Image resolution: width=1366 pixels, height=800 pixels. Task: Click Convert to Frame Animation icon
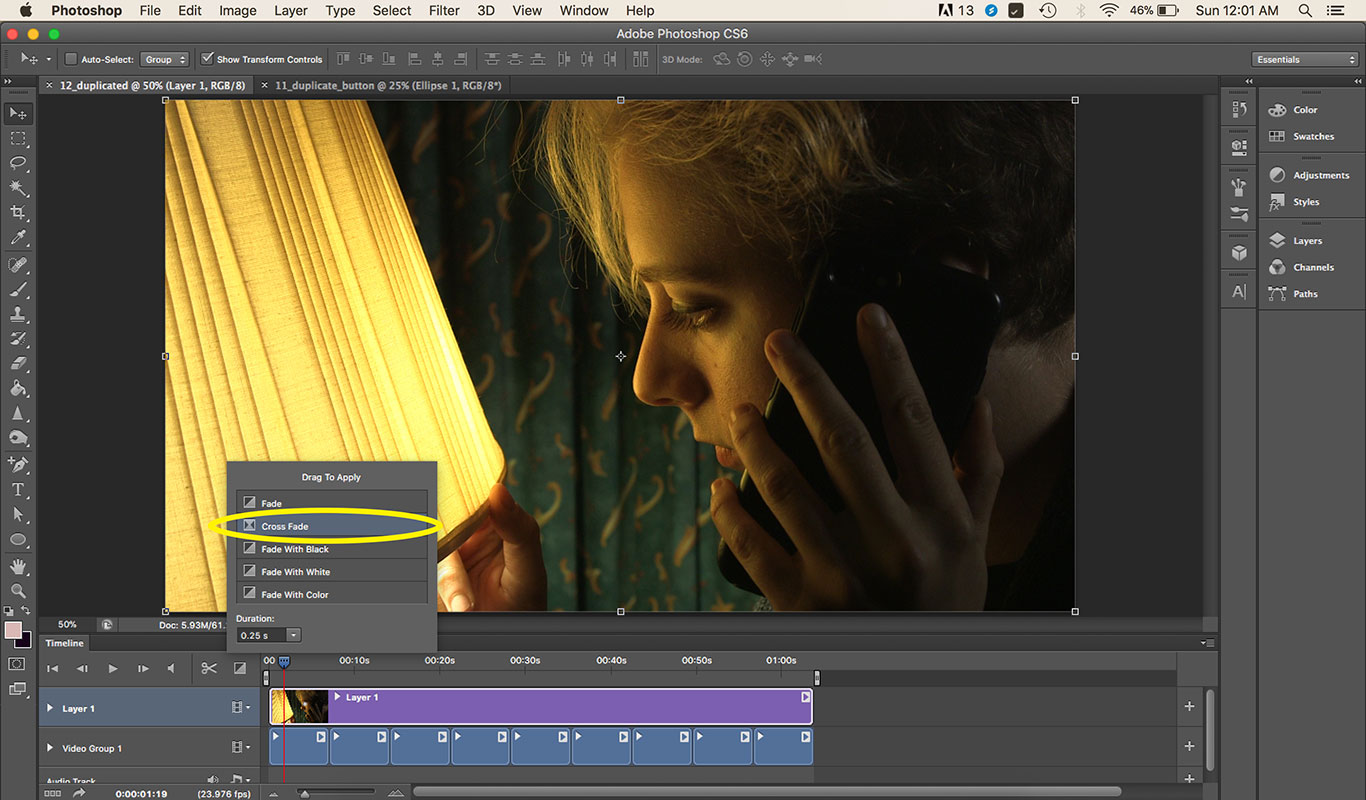pos(53,793)
